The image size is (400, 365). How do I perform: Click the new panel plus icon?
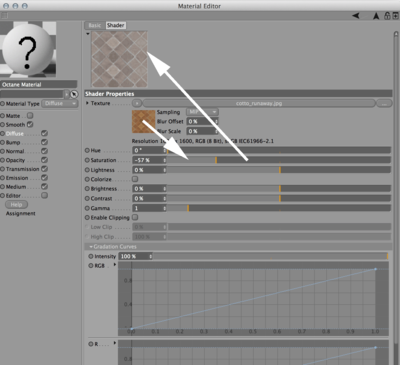[395, 15]
